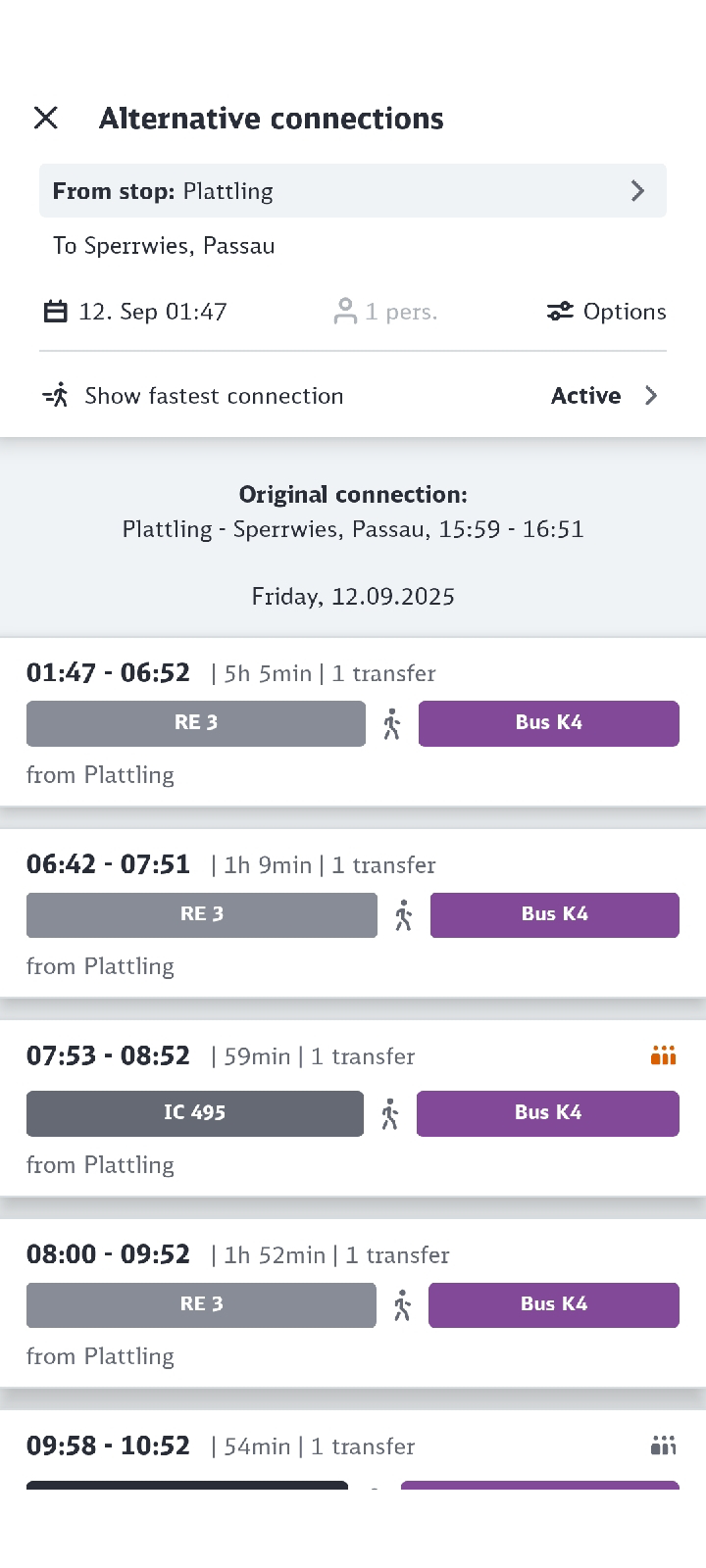
Task: Open Options for the search
Action: click(x=607, y=312)
